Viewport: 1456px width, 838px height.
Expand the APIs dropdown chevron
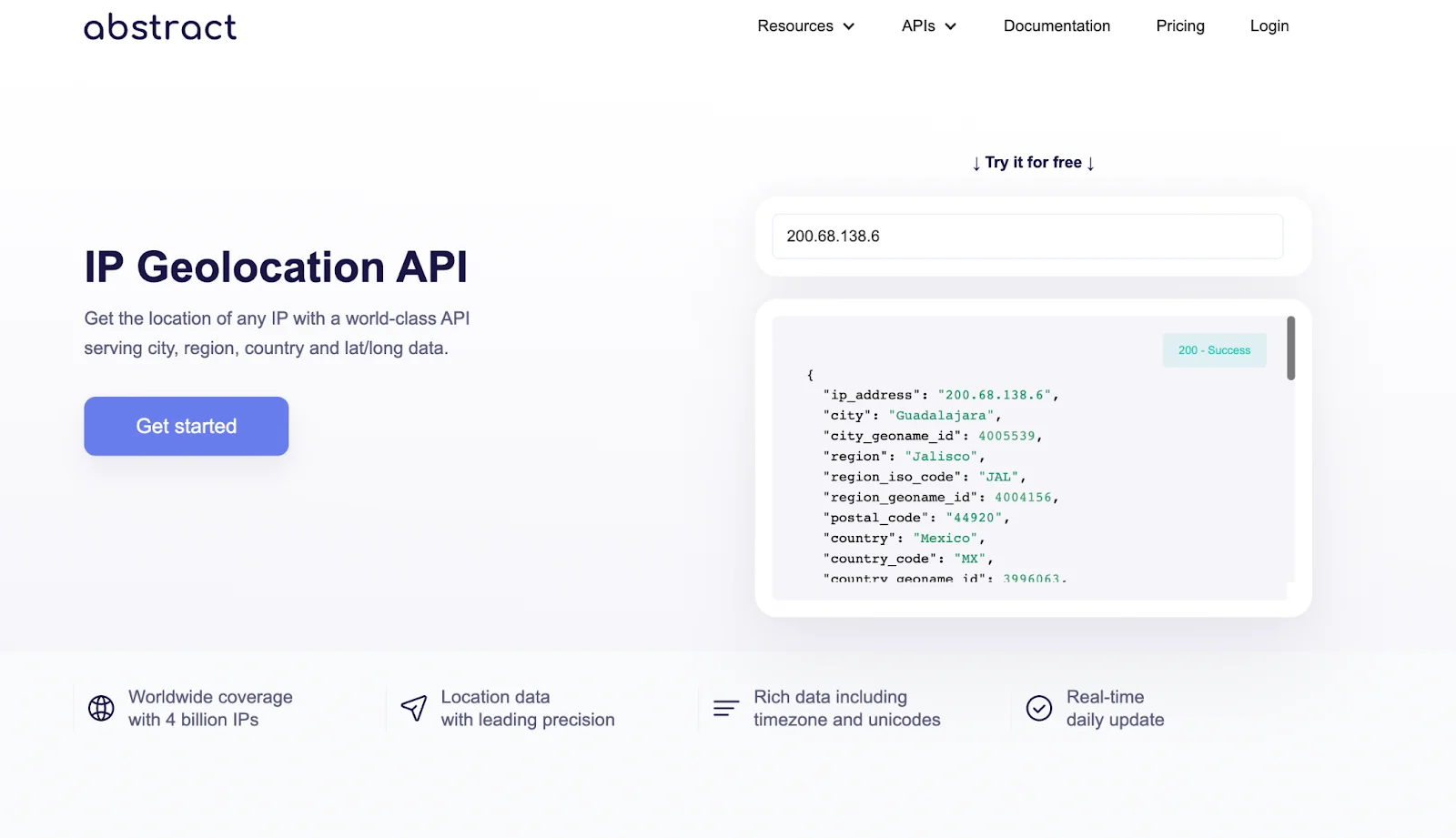point(951,26)
